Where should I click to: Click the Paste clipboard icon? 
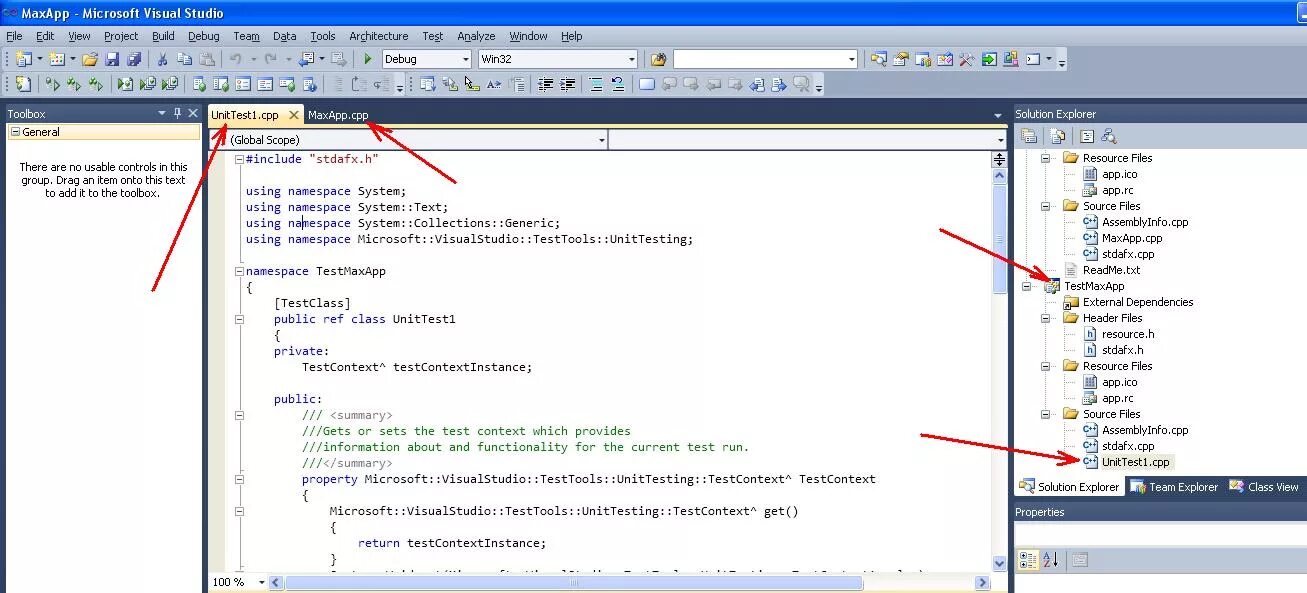click(206, 59)
